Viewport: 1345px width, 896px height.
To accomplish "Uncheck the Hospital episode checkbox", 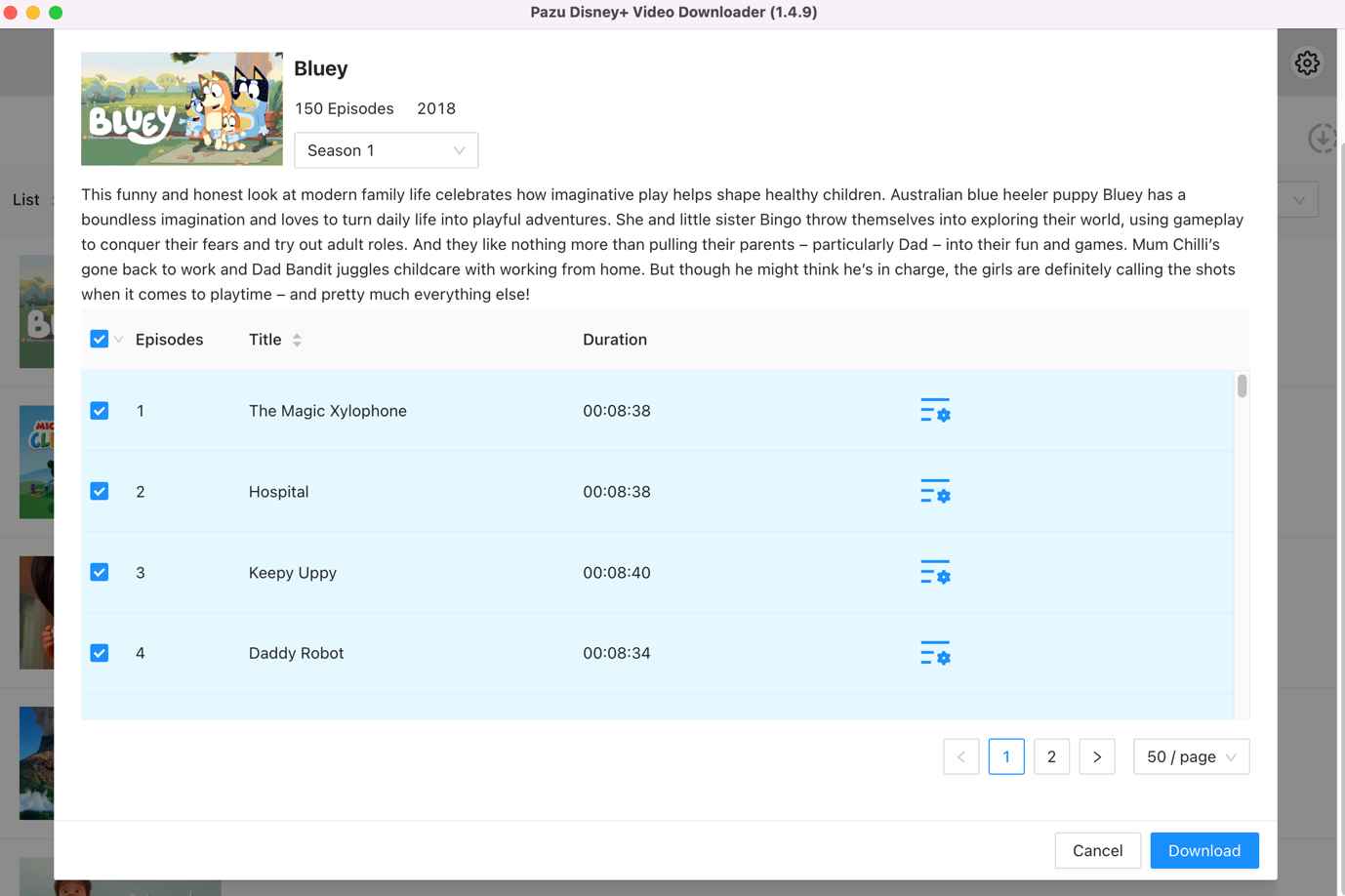I will click(100, 492).
